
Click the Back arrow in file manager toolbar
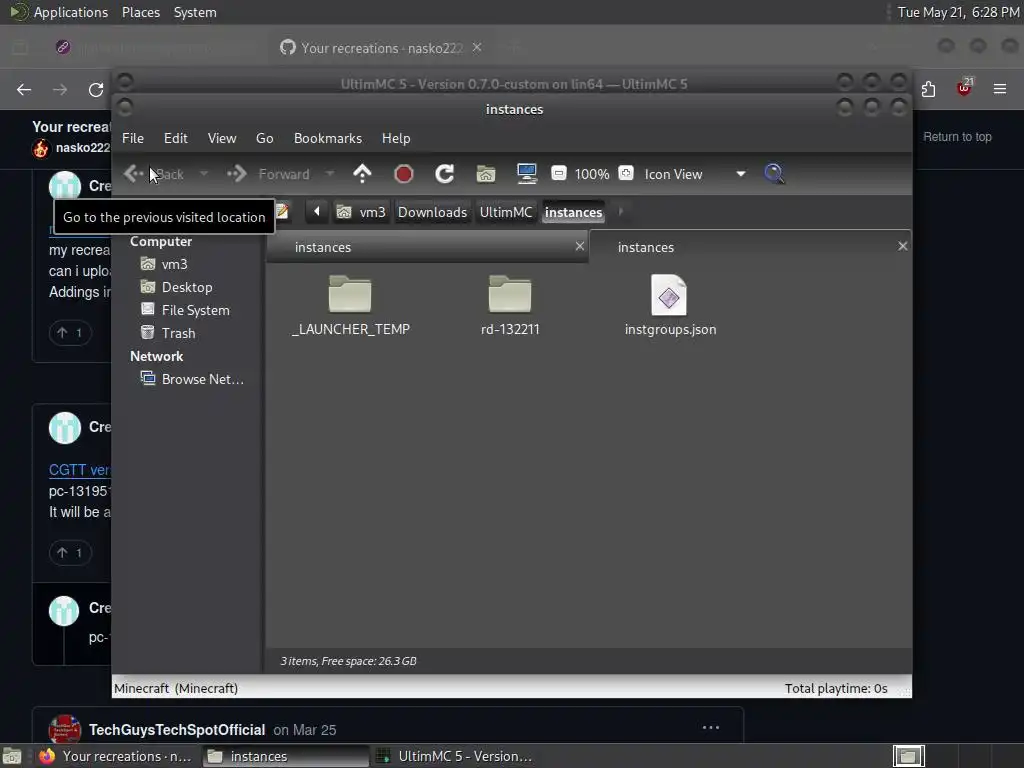[x=154, y=174]
